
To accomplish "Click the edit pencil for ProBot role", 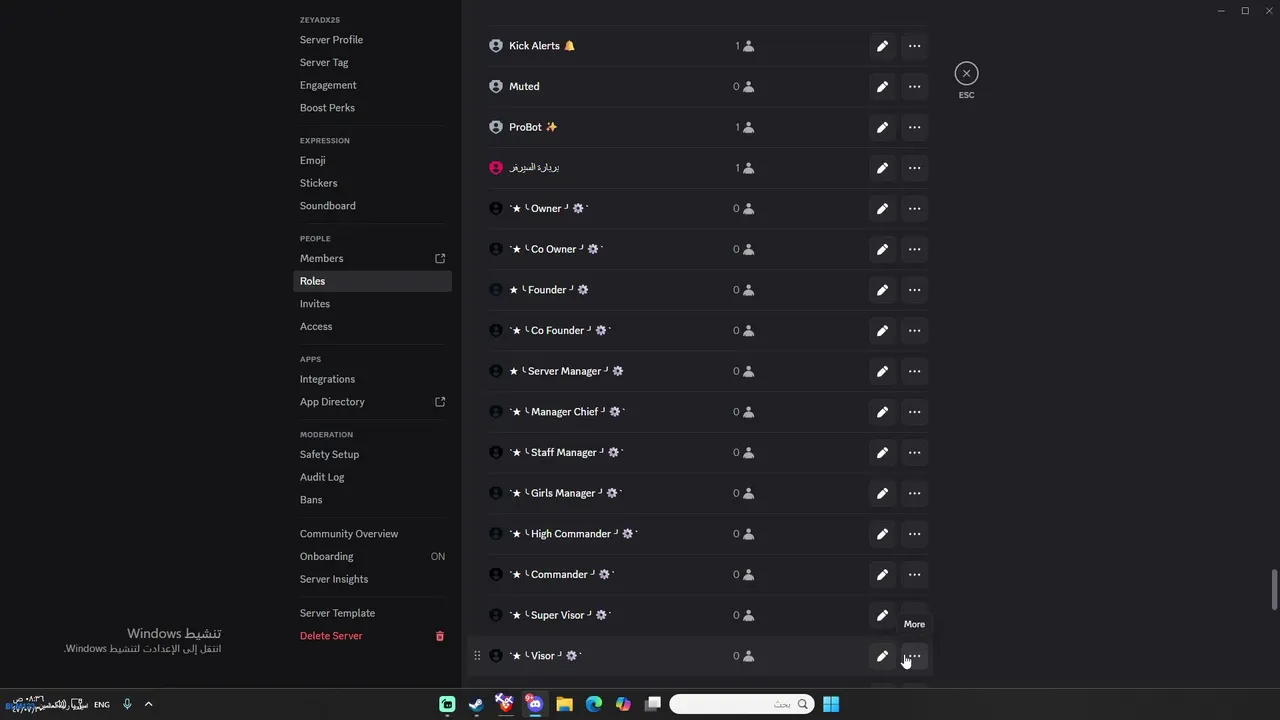I will pos(882,128).
